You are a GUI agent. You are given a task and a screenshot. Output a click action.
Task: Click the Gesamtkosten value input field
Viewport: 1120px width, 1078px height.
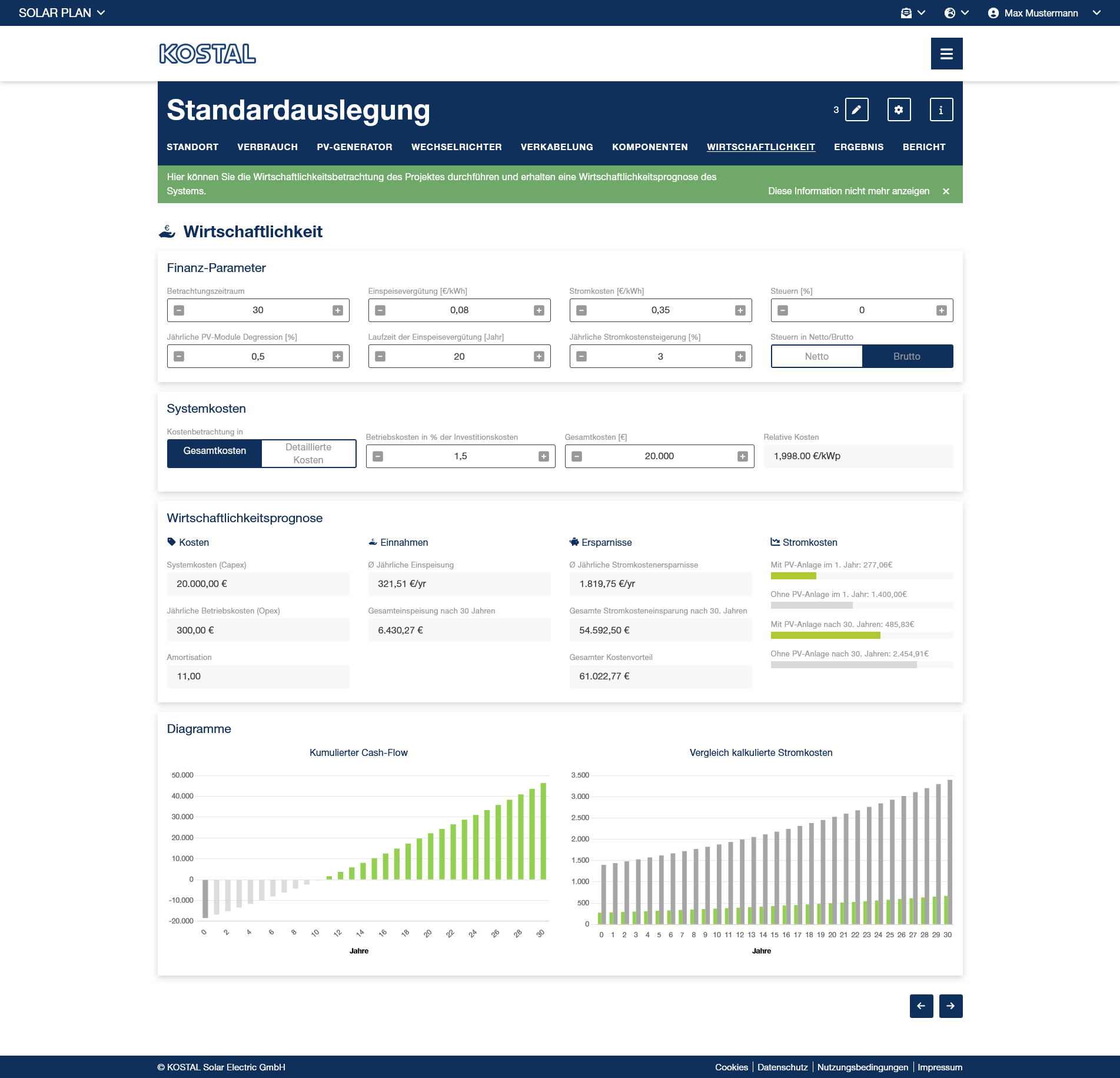tap(659, 456)
